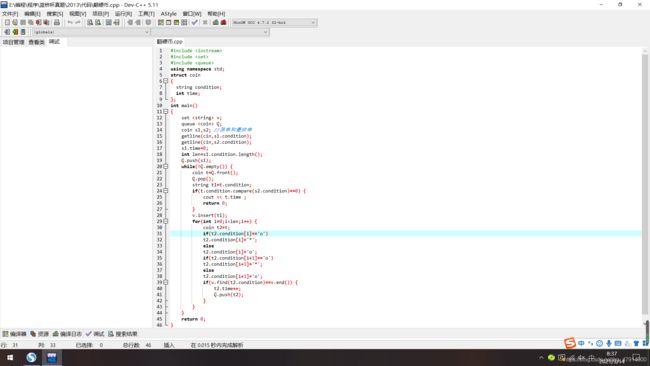Screen dimensions: 650x366
Task: Click the Dev-C++ taskbar button
Action: coord(52,357)
